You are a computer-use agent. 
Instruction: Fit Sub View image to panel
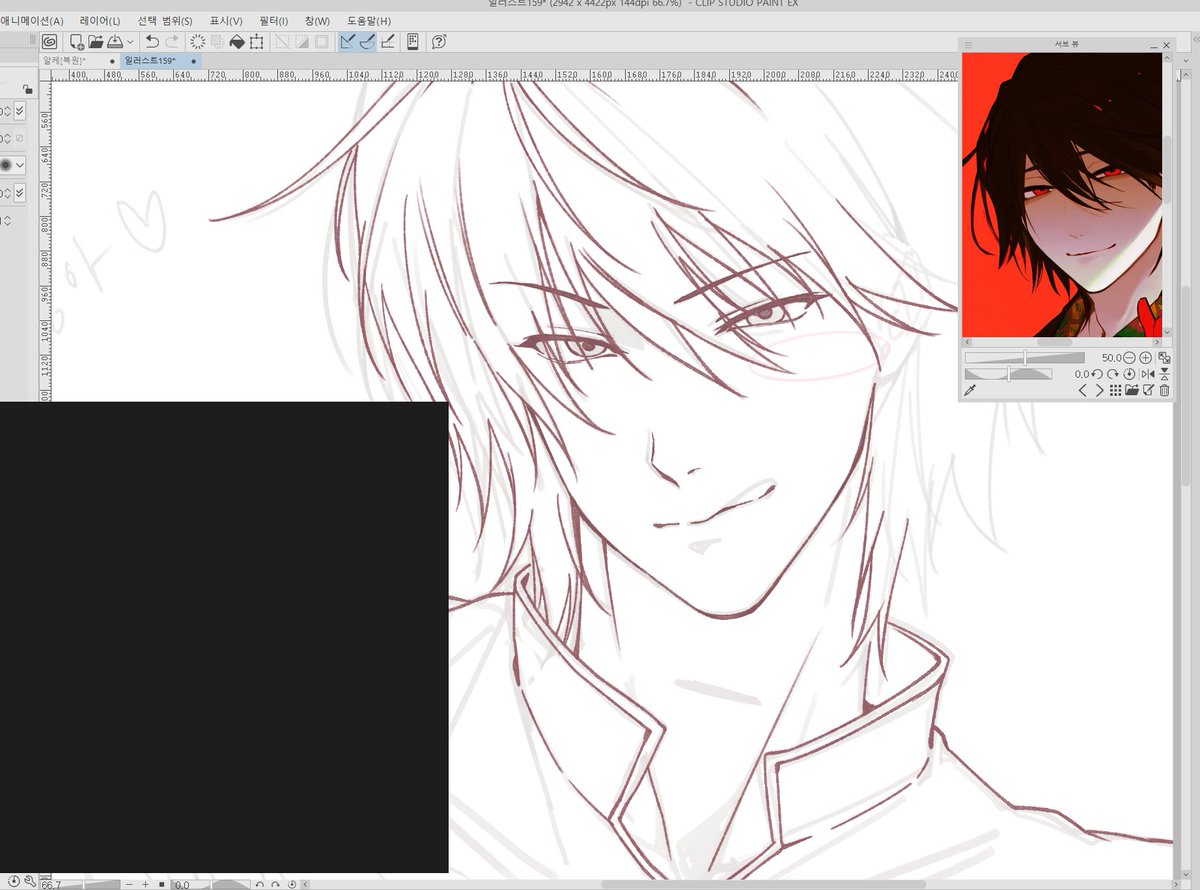[1165, 358]
